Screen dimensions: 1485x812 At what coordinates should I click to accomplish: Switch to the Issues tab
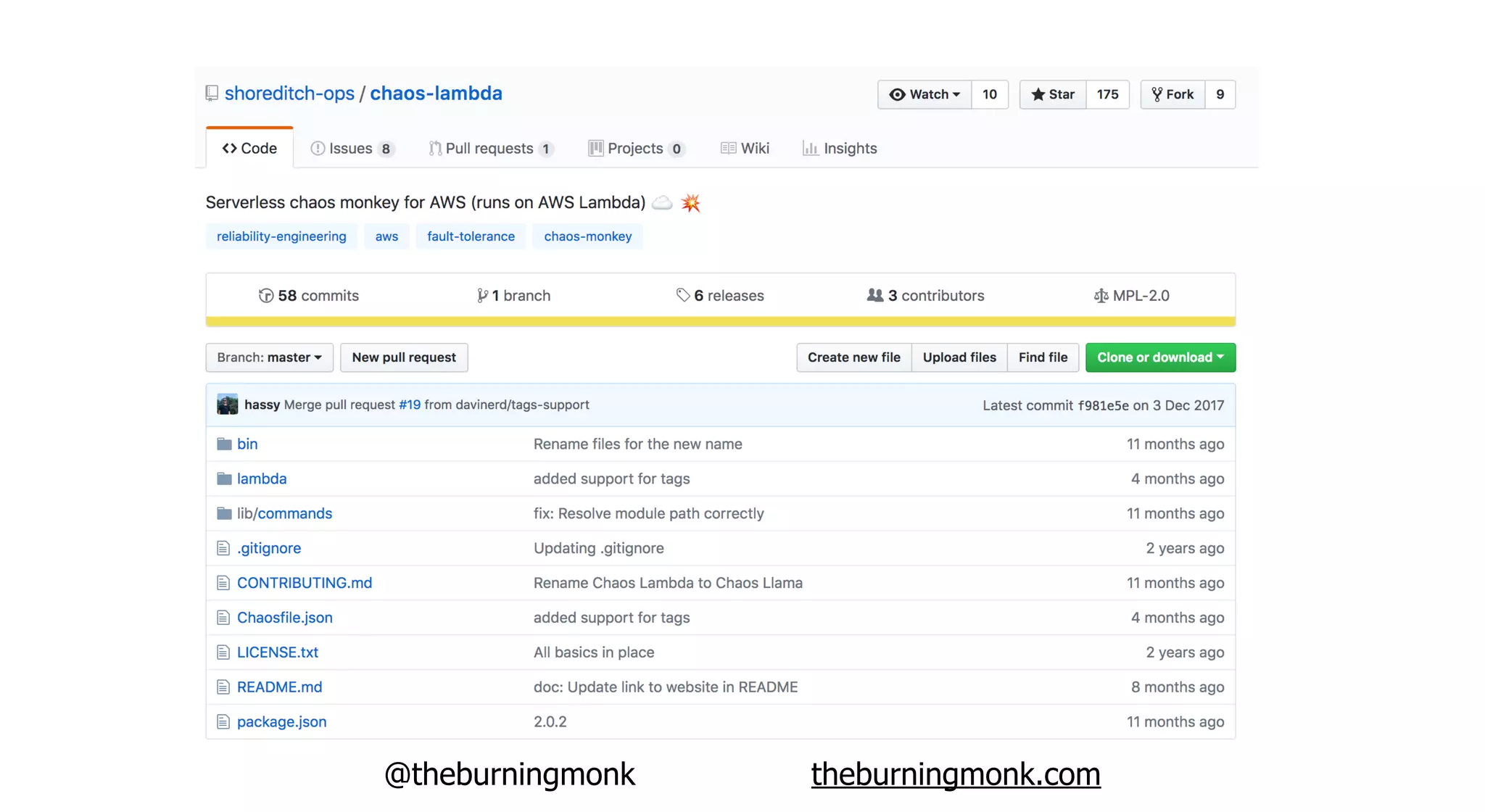click(x=352, y=149)
